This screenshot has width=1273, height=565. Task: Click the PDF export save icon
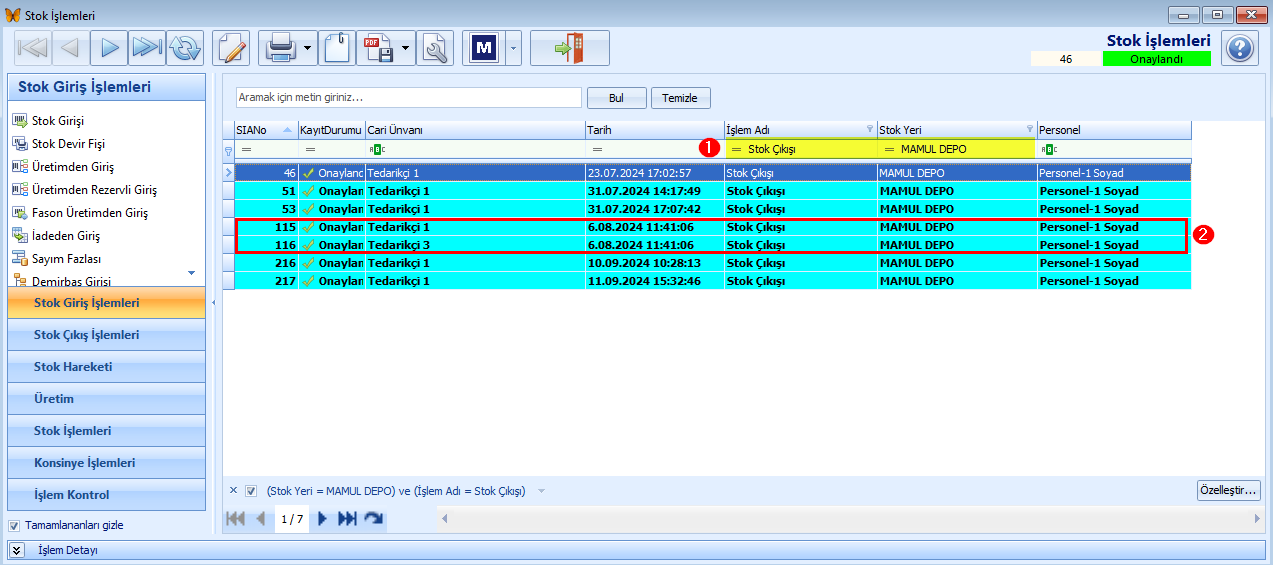378,48
